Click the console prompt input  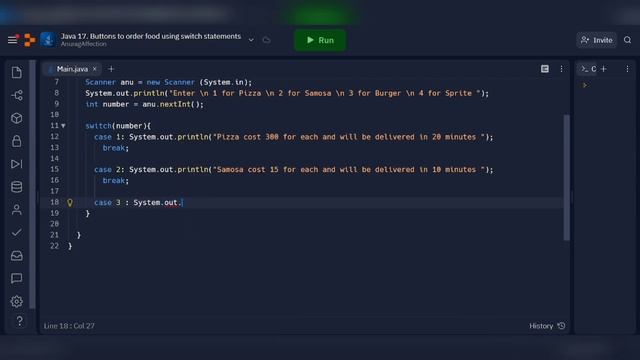(585, 85)
